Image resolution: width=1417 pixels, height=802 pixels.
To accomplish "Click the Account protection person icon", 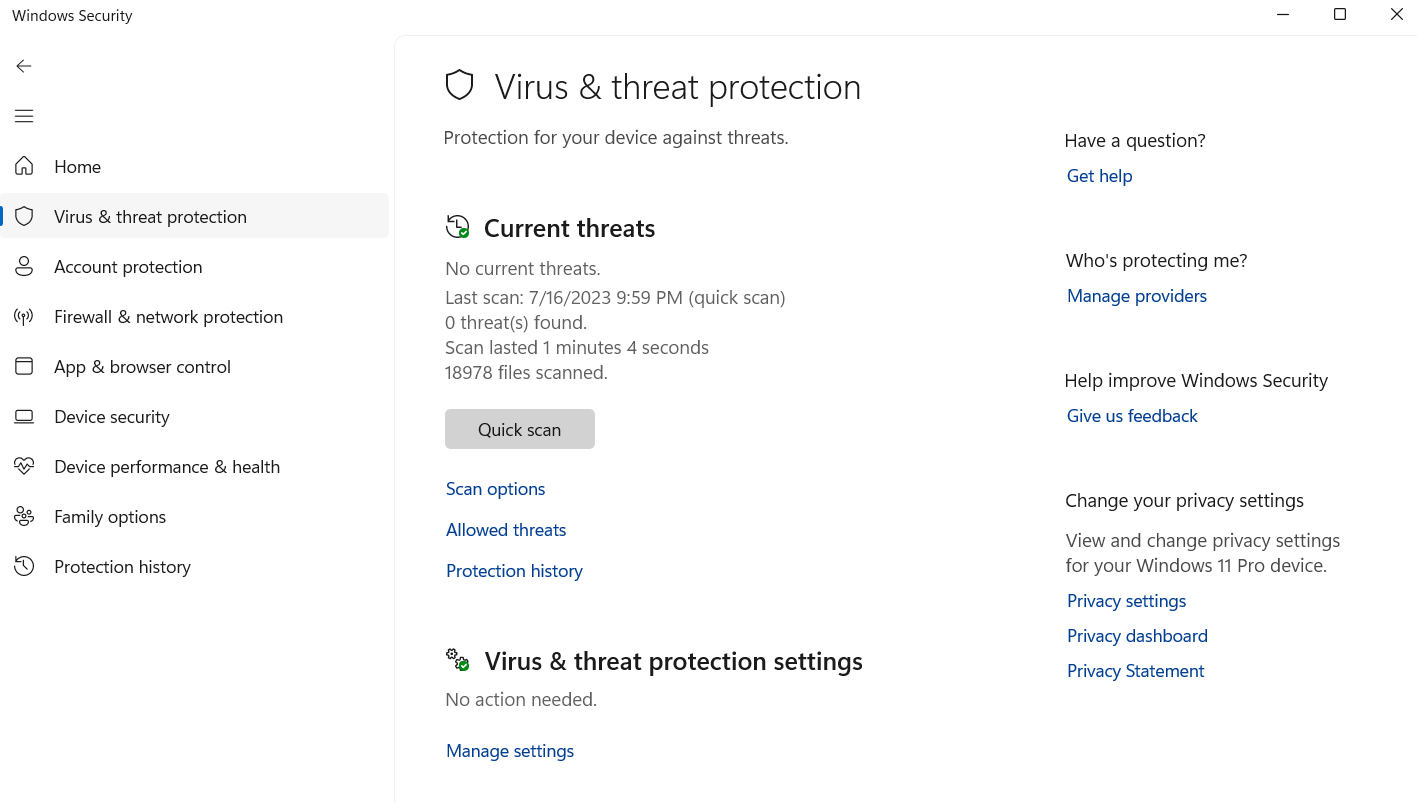I will pos(24,266).
